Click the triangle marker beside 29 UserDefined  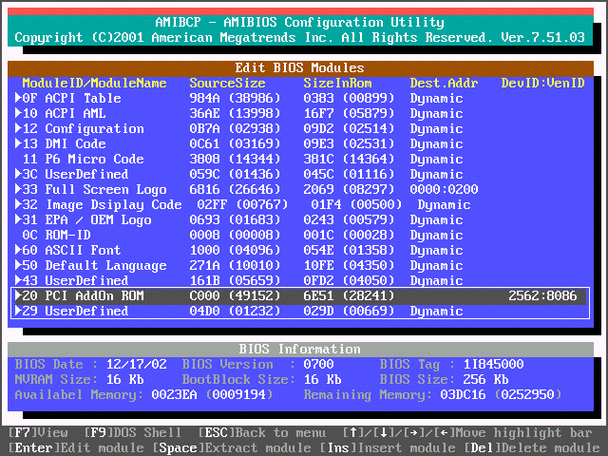coord(18,311)
